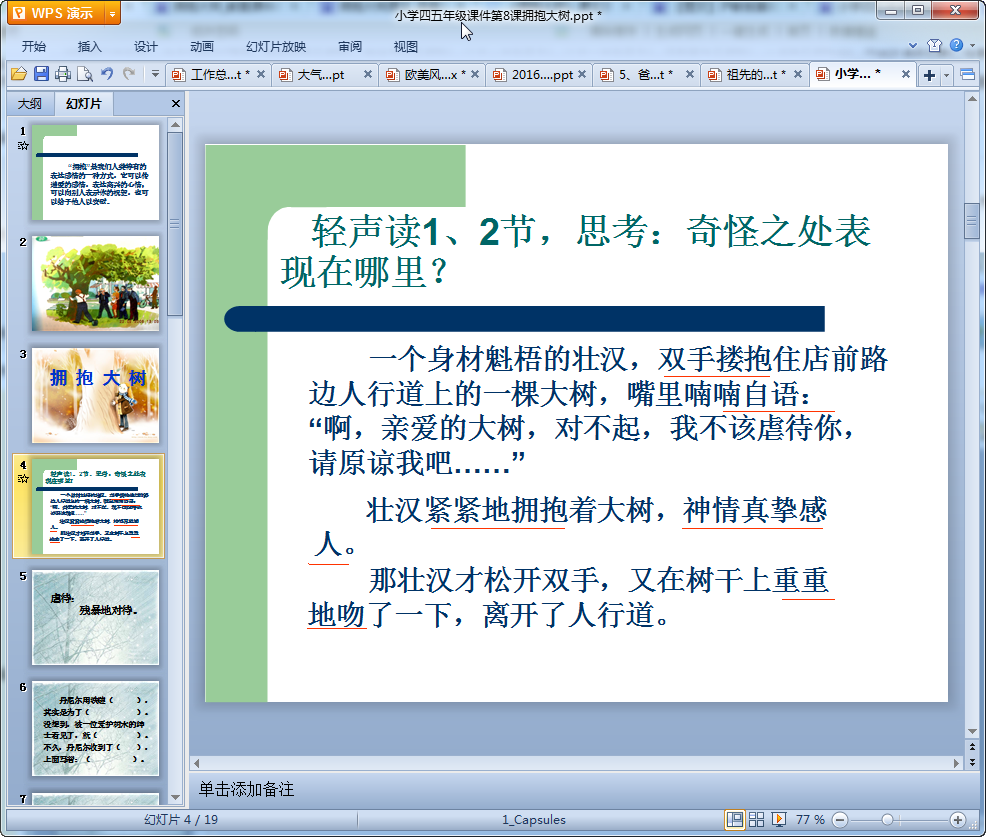Viewport: 986px width, 837px height.
Task: Open the skin shirt icon
Action: click(934, 45)
